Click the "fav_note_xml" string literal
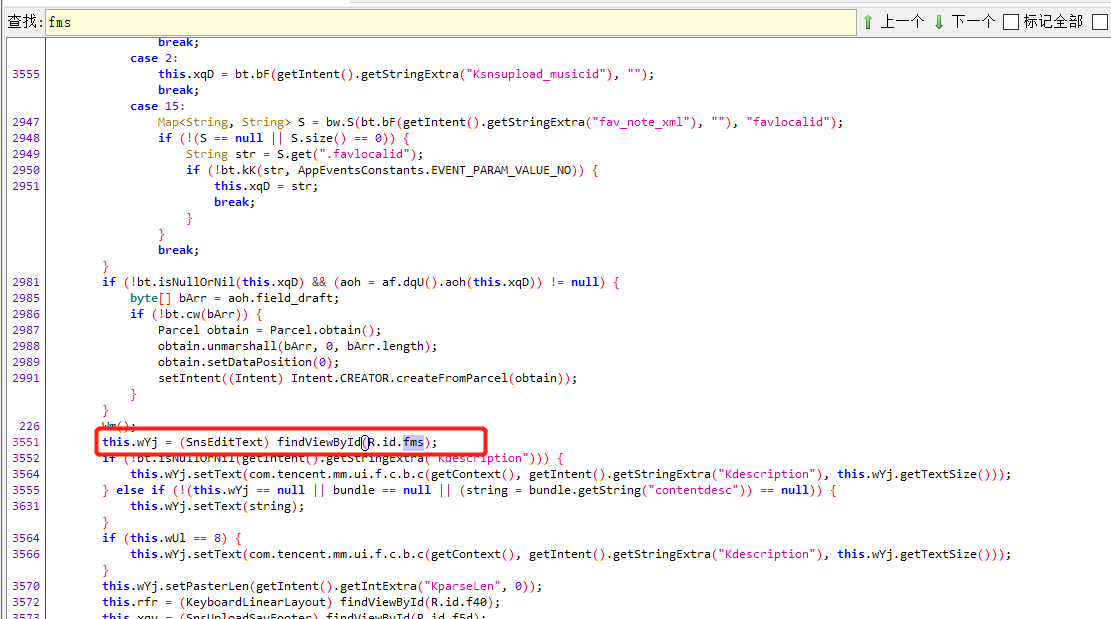The image size is (1111, 619). [642, 122]
